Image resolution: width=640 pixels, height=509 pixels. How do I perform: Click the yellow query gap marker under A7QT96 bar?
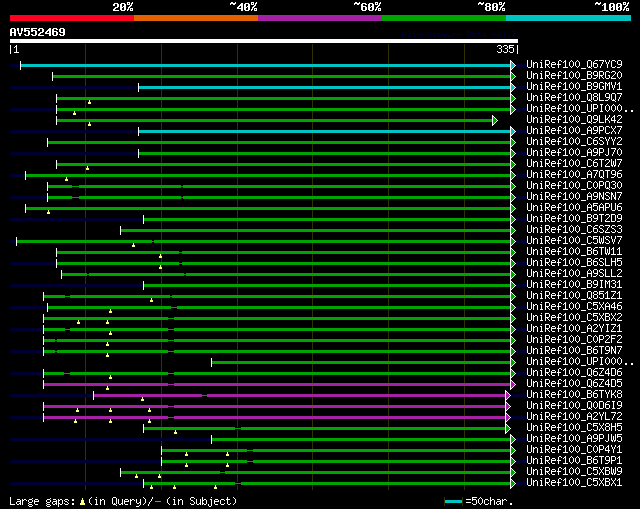point(67,179)
